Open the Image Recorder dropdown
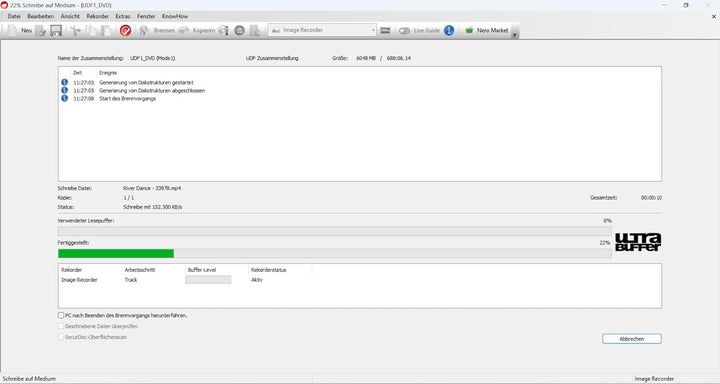The height and width of the screenshot is (384, 720). point(322,30)
